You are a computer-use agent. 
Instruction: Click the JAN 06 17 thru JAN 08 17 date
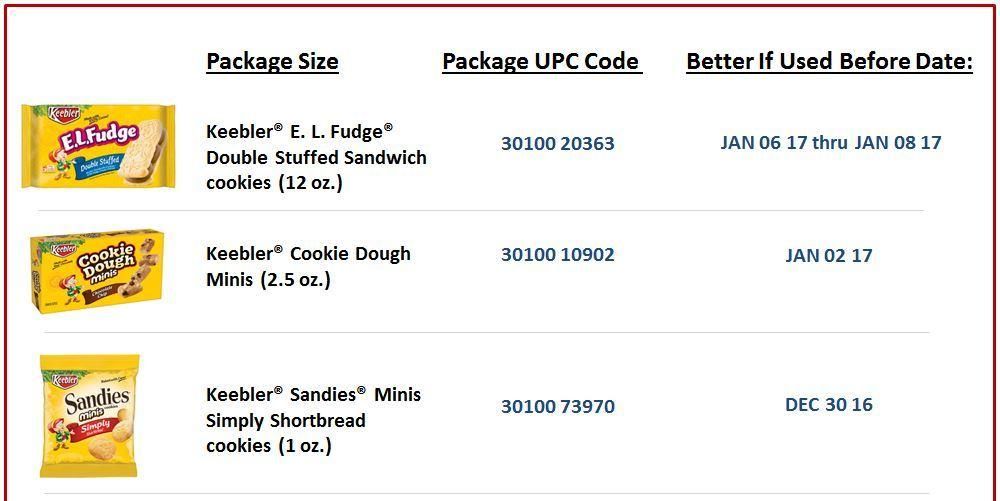point(830,143)
